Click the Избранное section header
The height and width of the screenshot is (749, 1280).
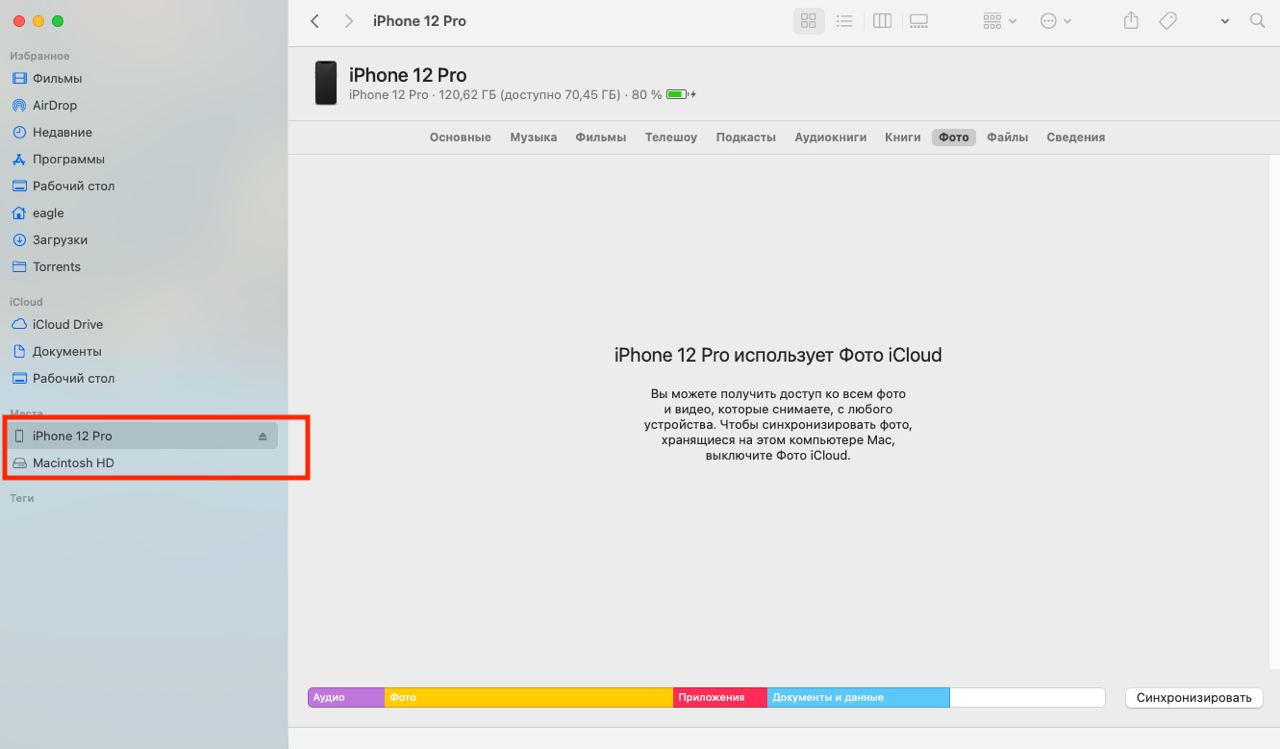tap(40, 56)
